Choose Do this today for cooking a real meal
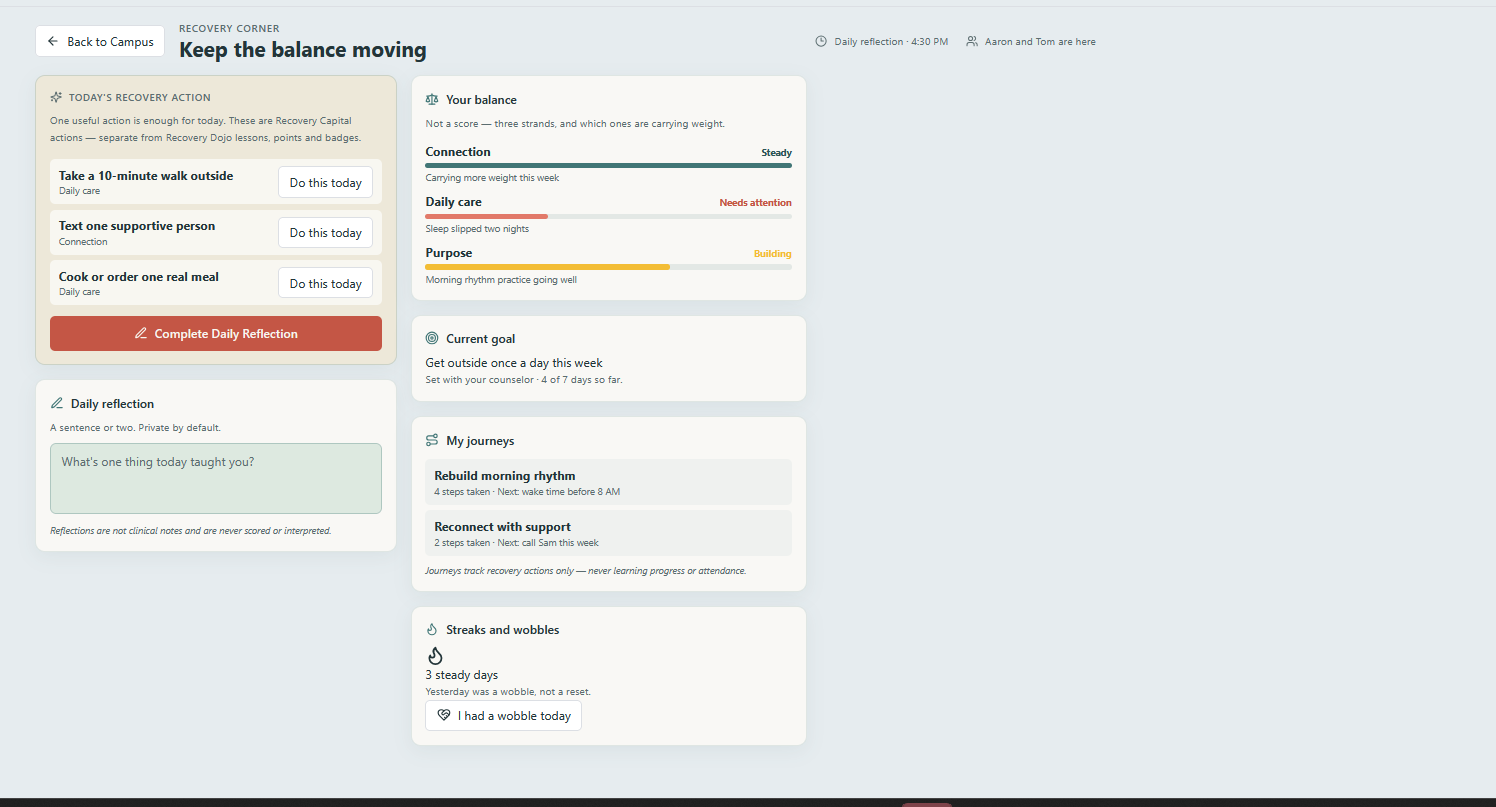Image resolution: width=1496 pixels, height=807 pixels. (x=325, y=284)
